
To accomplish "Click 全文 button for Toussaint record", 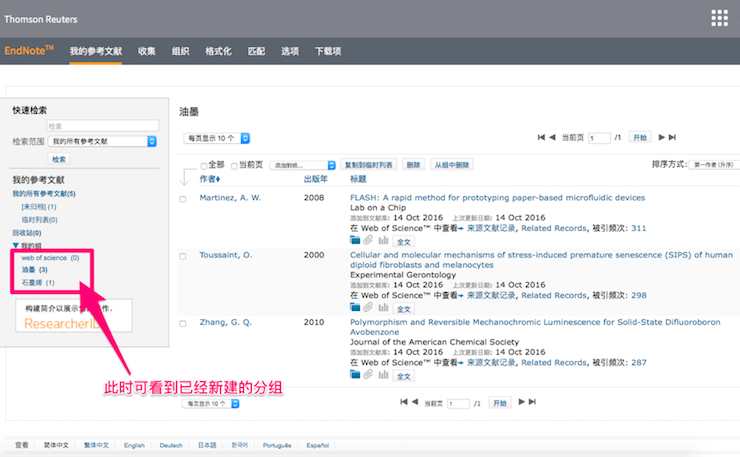I will click(x=404, y=309).
